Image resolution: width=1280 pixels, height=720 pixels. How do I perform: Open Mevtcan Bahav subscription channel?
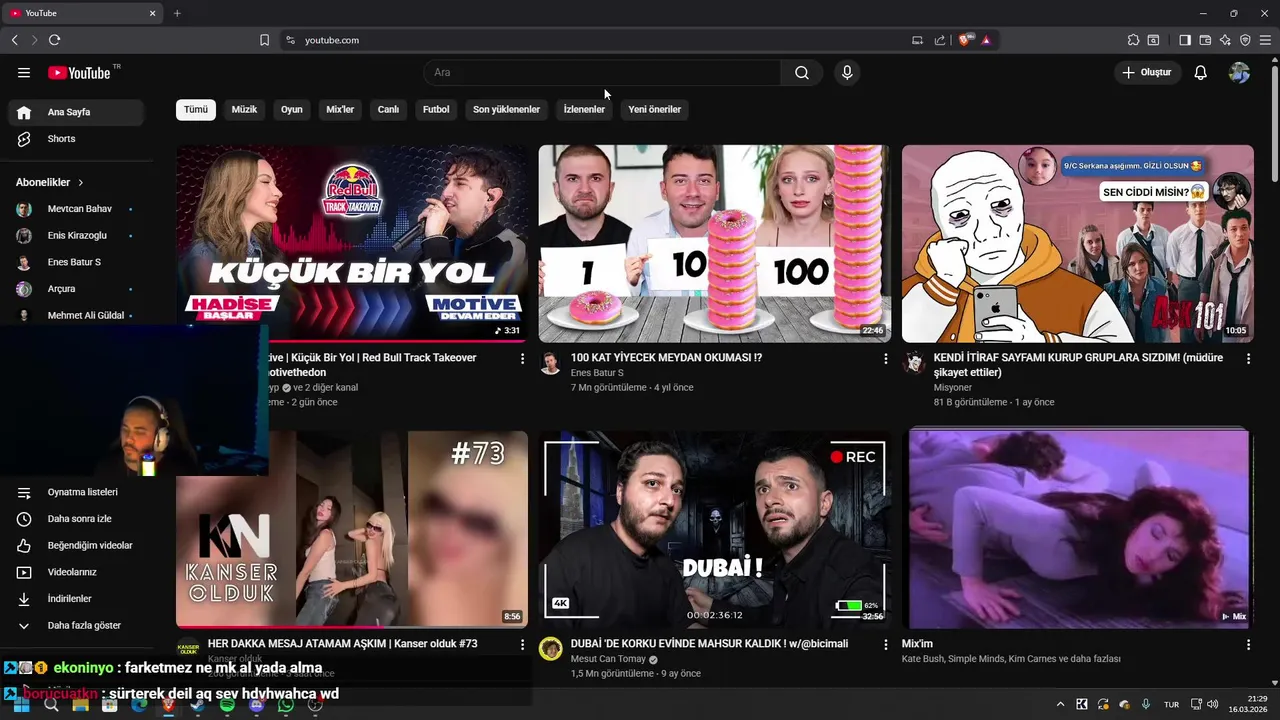[76, 209]
